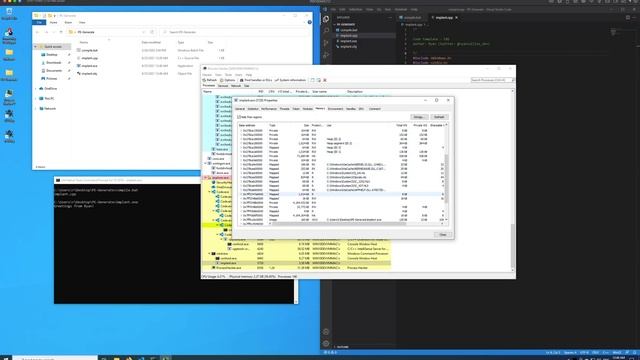Open the View tab in File Explorer ribbon
The height and width of the screenshot is (360, 640).
tap(82, 22)
